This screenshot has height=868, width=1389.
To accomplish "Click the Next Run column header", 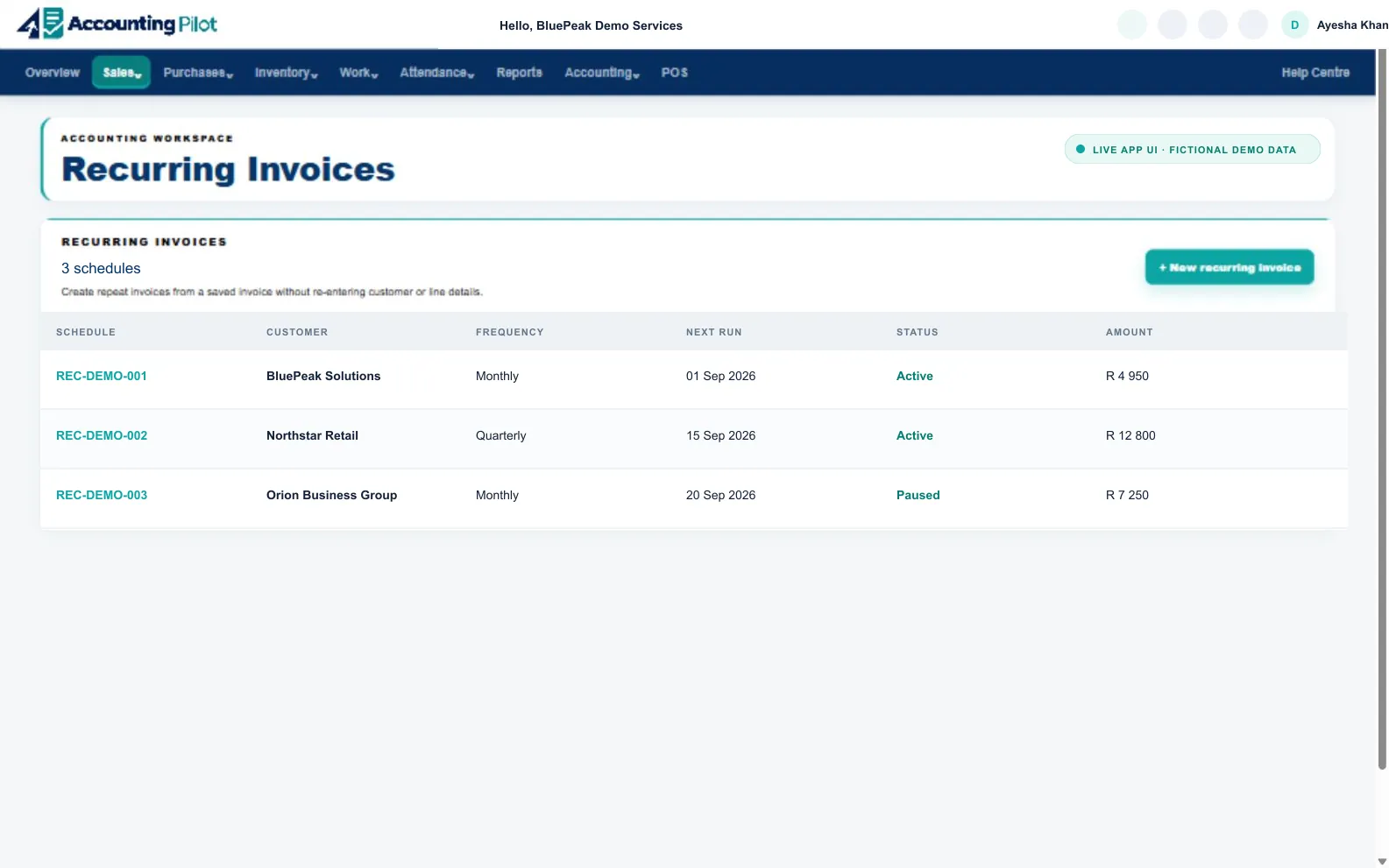I will (713, 332).
